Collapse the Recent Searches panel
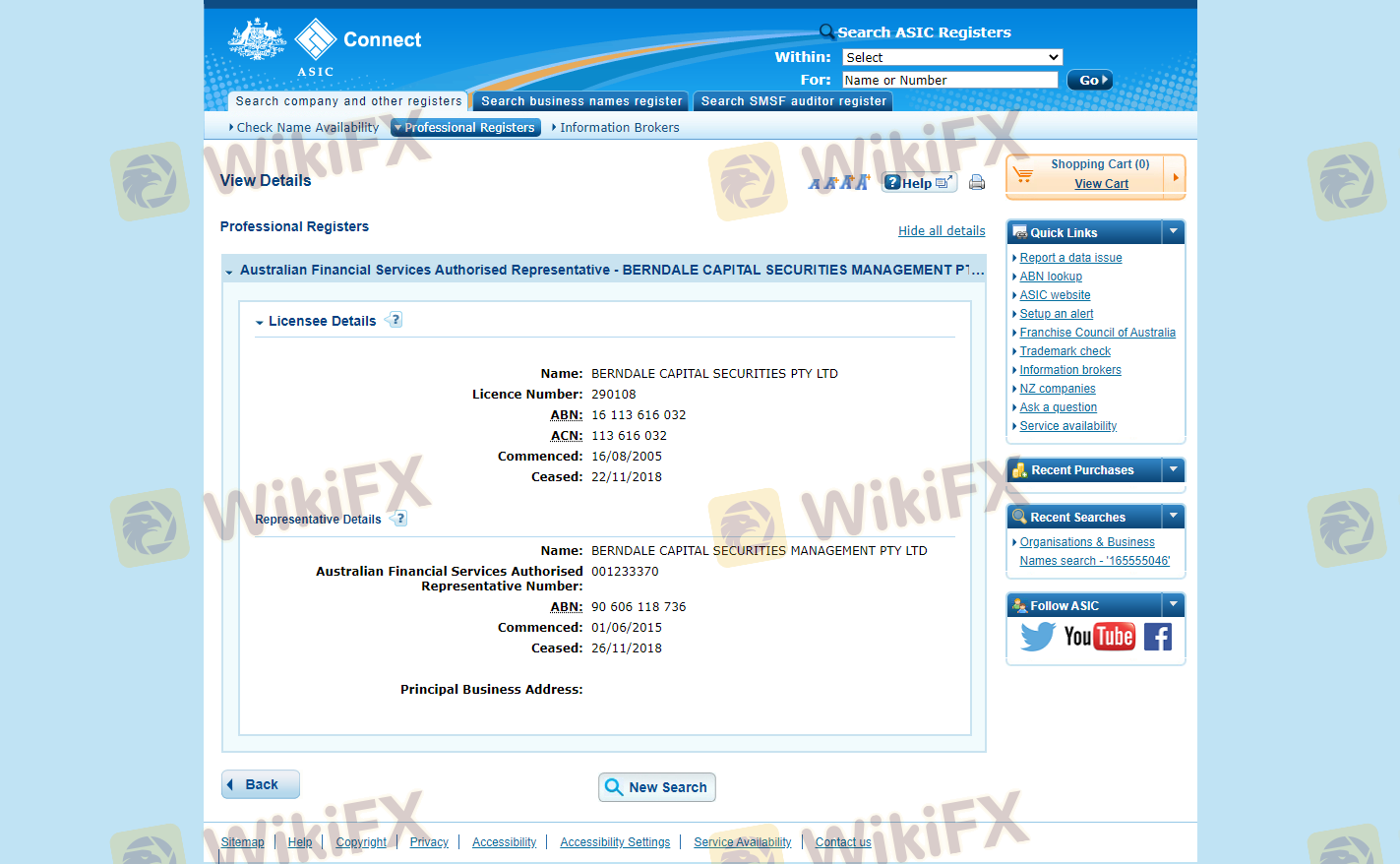1400x864 pixels. point(1173,517)
